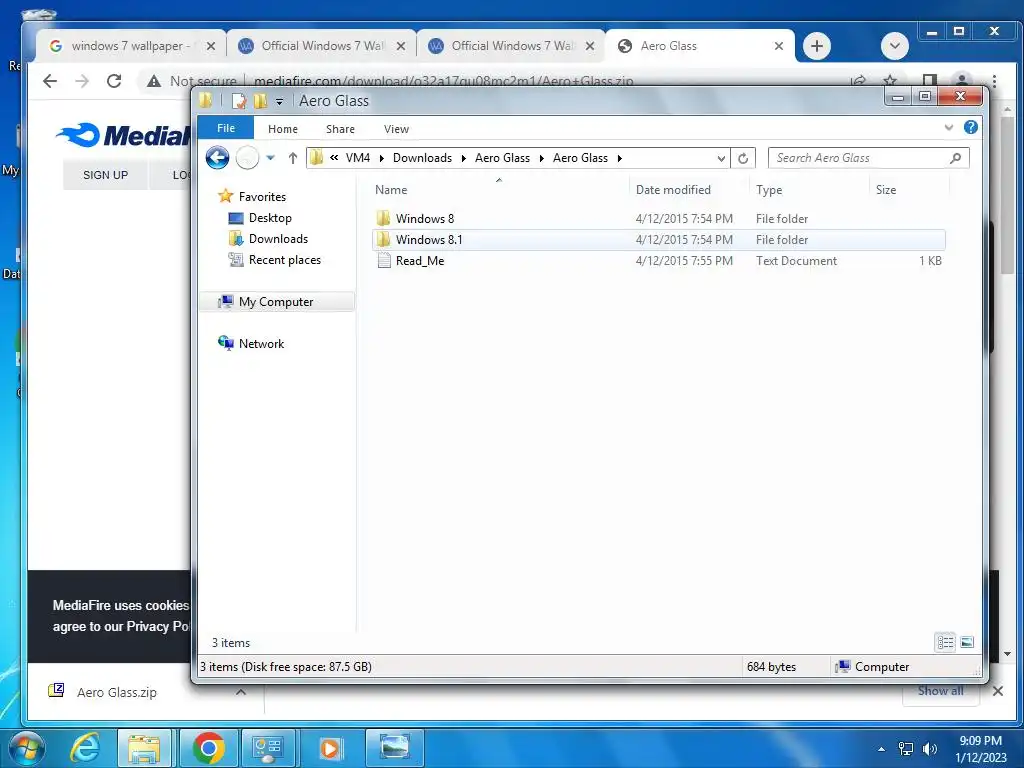Screen dimensions: 1024x768
Task: Expand the Downloads breadcrumb arrow
Action: [x=464, y=158]
